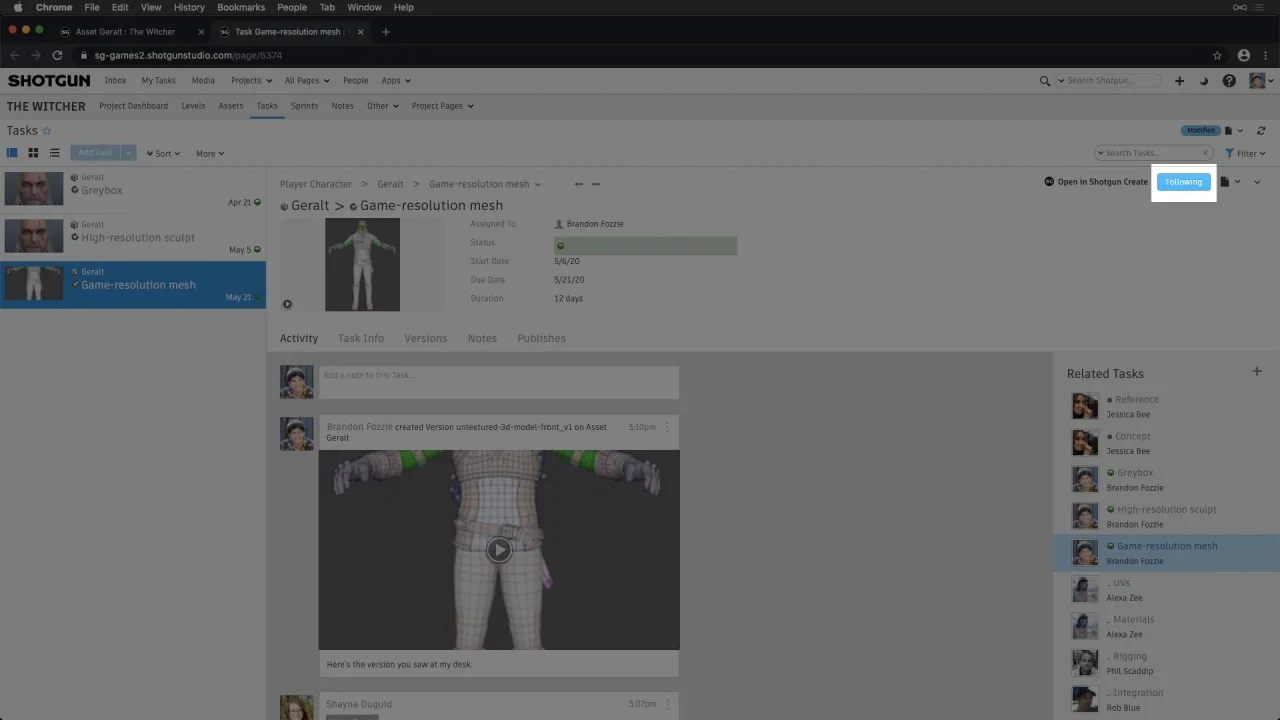Select the High-resolution sculpt task in list
The height and width of the screenshot is (720, 1280).
[x=133, y=236]
